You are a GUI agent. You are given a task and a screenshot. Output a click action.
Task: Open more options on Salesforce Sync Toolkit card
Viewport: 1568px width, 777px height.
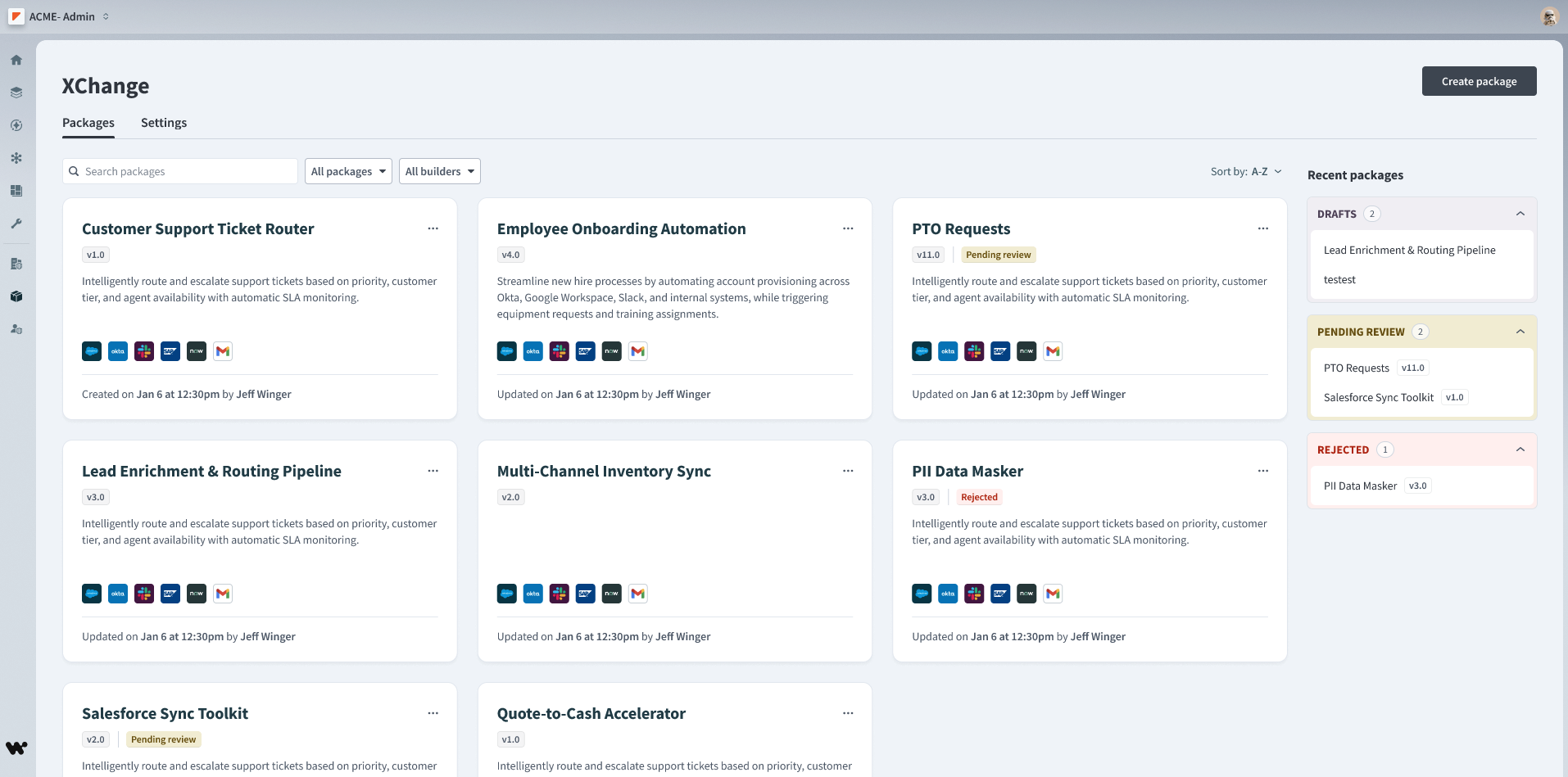click(433, 713)
